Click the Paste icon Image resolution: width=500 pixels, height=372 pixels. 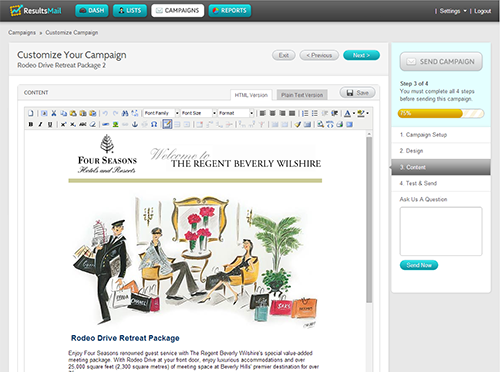coord(73,113)
